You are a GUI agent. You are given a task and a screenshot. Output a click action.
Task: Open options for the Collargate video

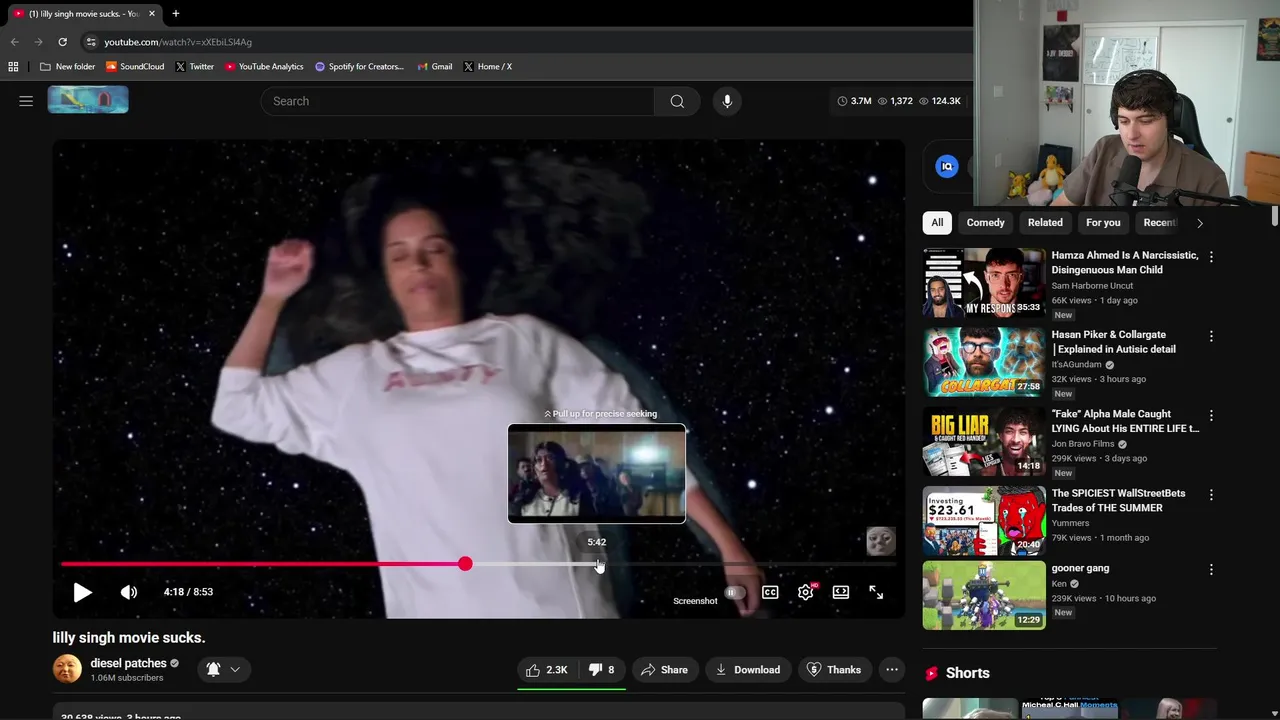pos(1211,336)
